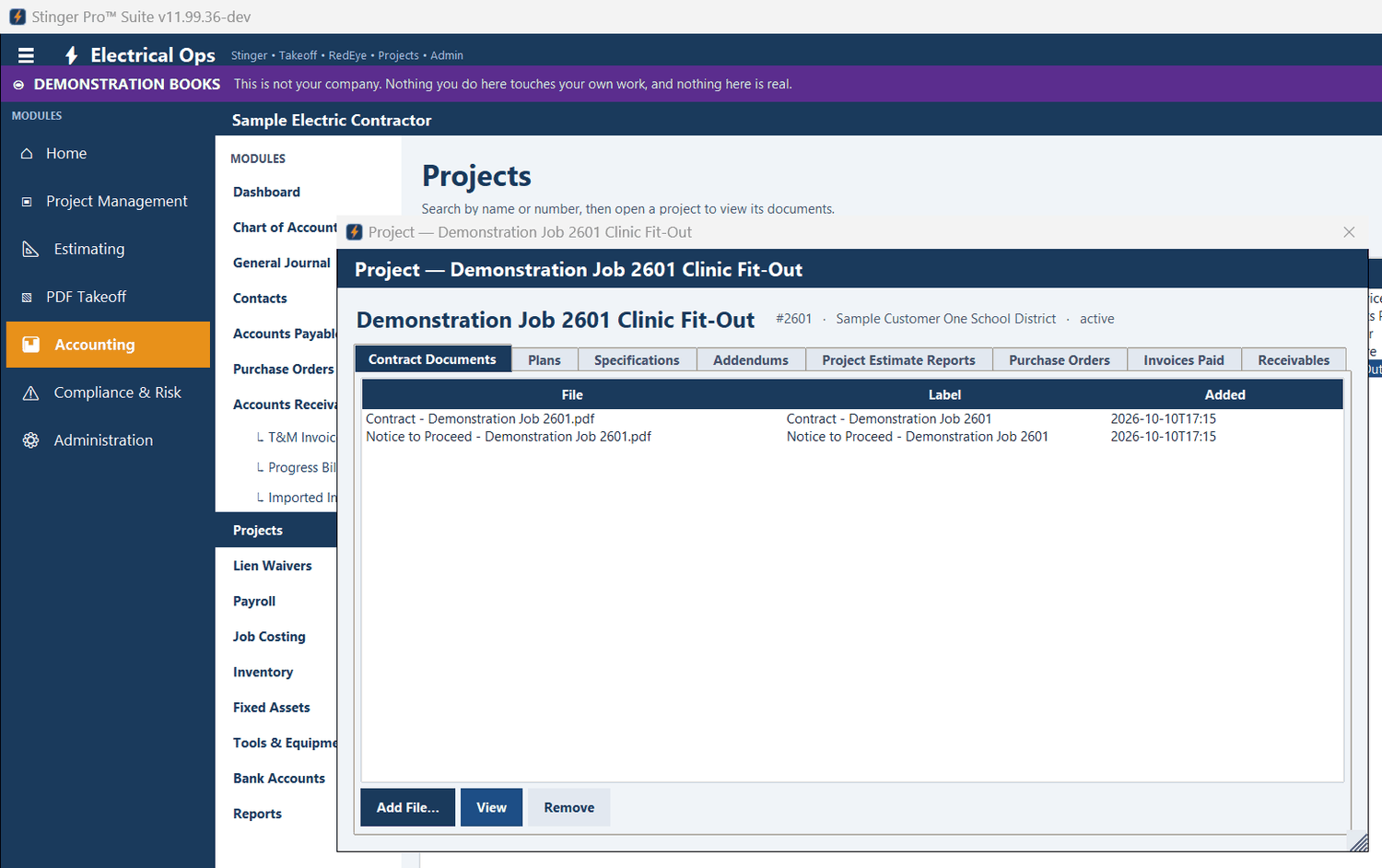The image size is (1382, 868).
Task: Click the PDF Takeoff sidebar icon
Action: pyautogui.click(x=27, y=298)
